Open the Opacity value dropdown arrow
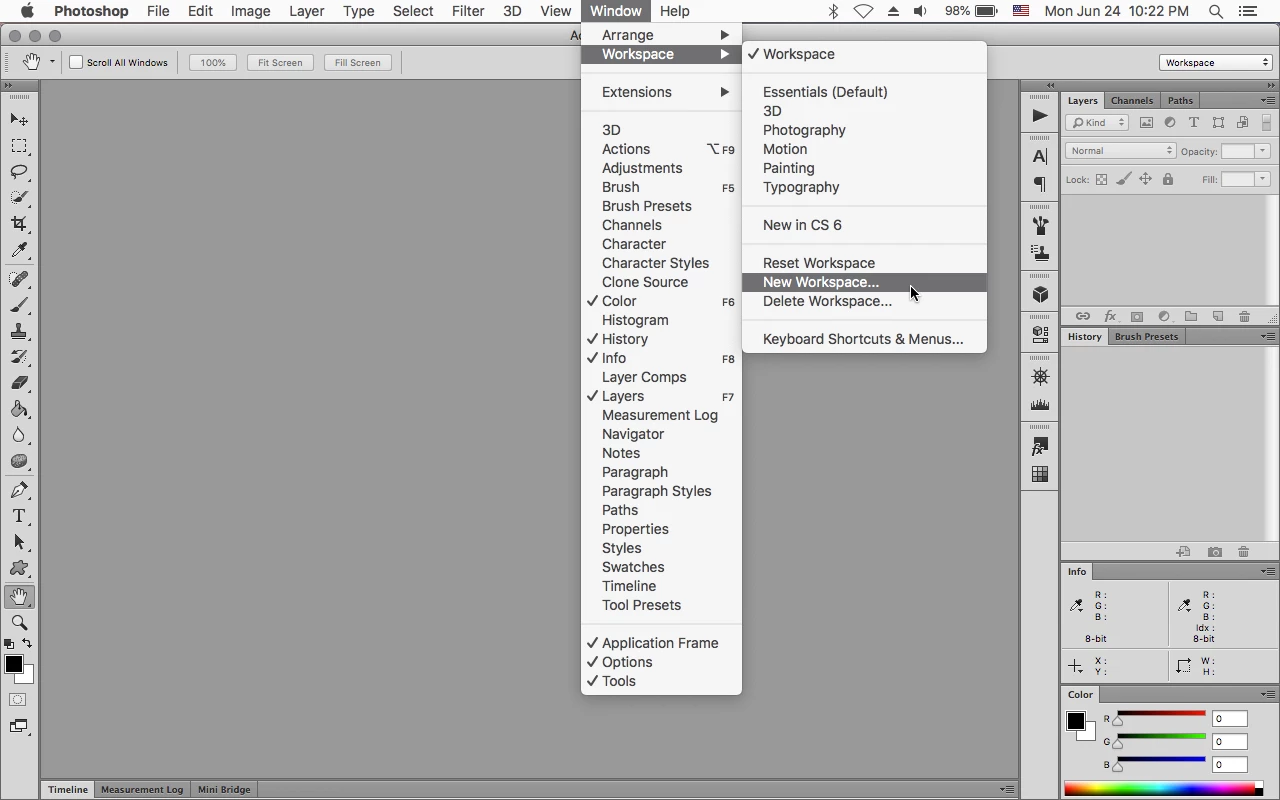The height and width of the screenshot is (800, 1280). (1263, 151)
